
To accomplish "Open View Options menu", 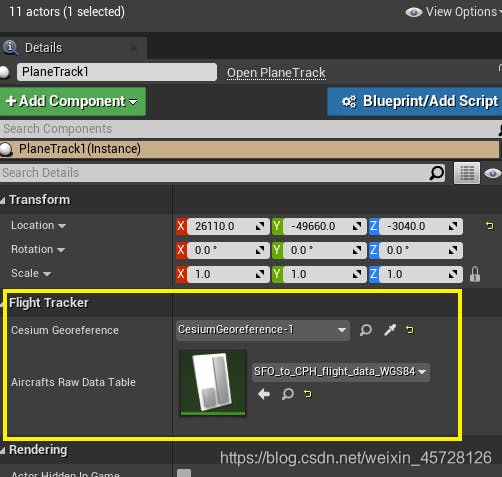I will [x=453, y=12].
